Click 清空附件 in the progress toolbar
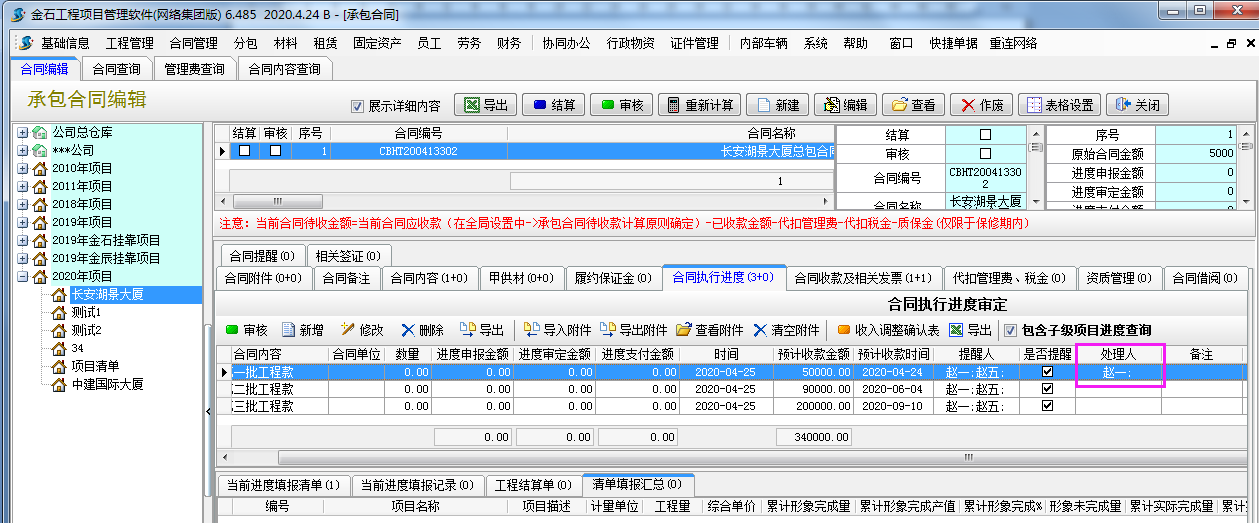The width and height of the screenshot is (1259, 523). (787, 330)
